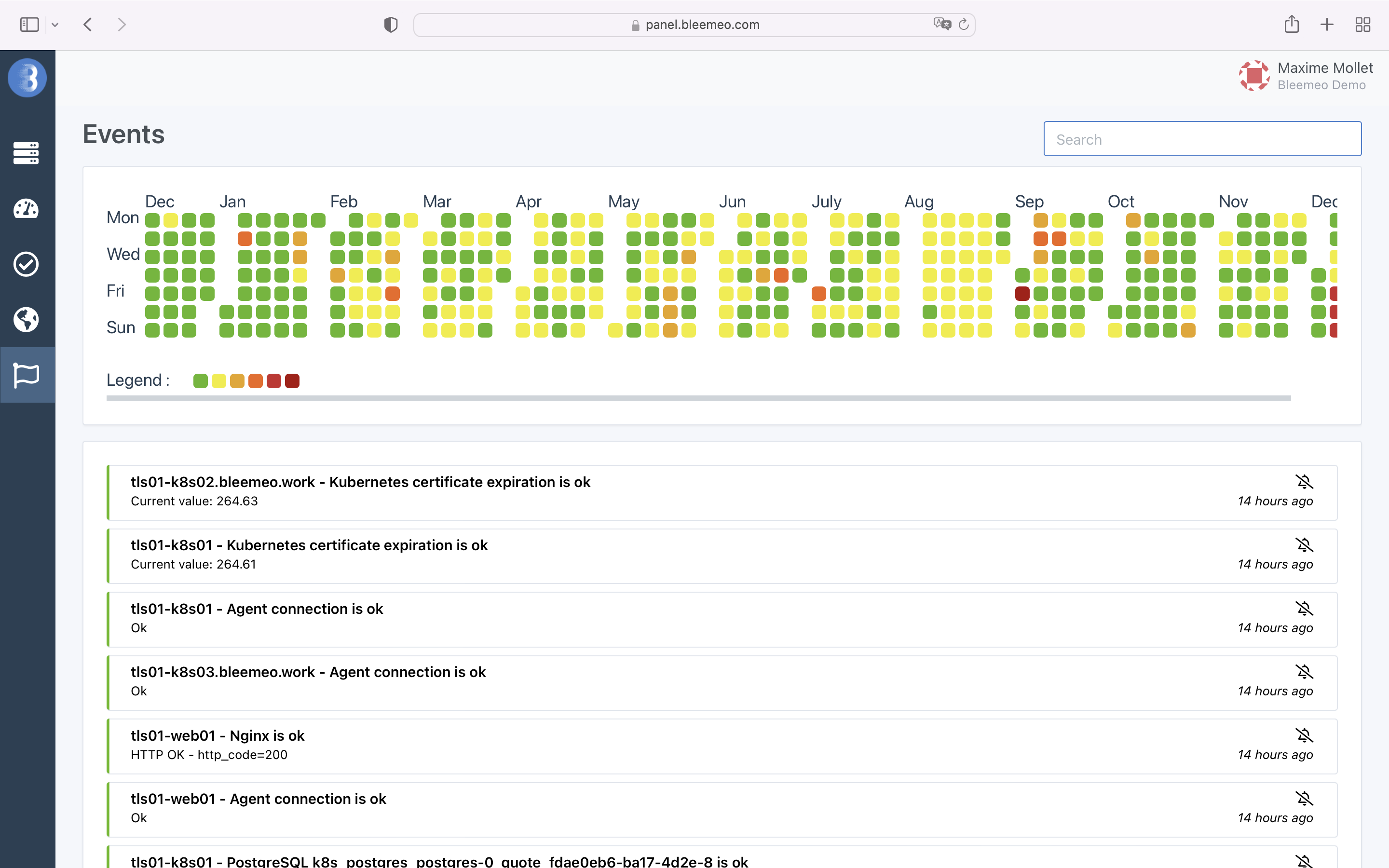
Task: Reload the page with refresh icon
Action: [964, 24]
